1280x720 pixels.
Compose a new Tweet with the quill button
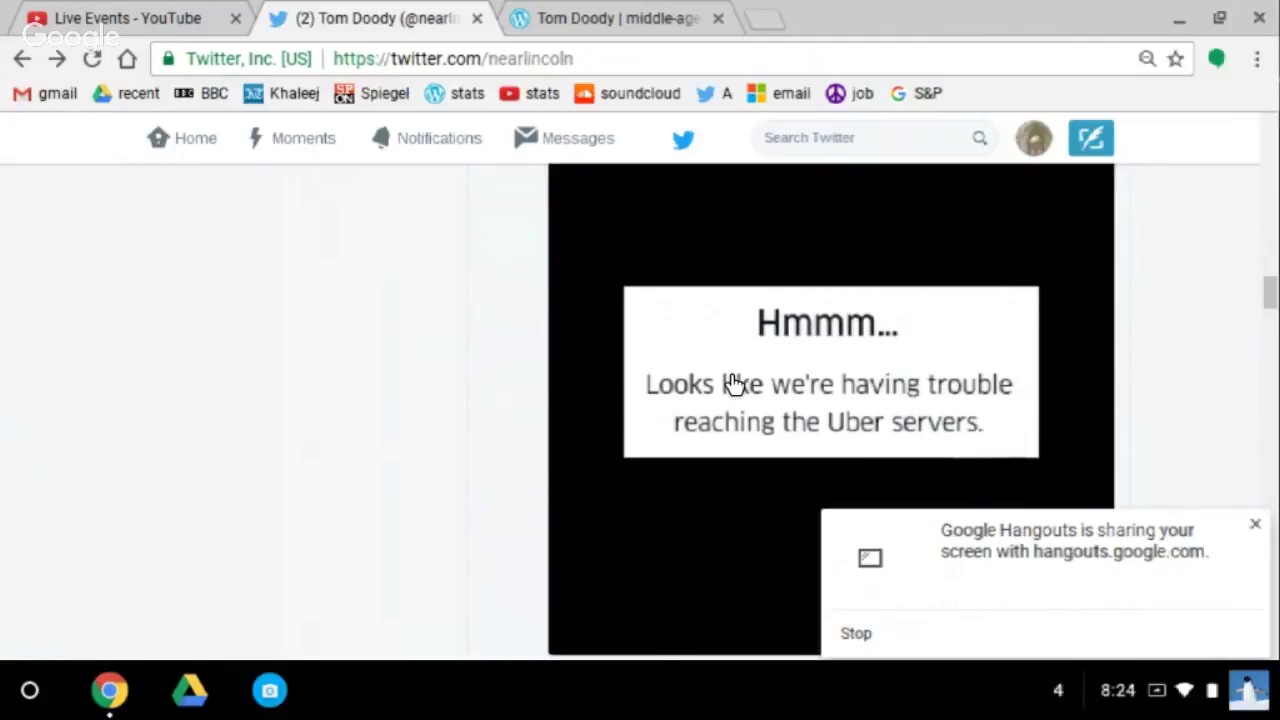point(1091,138)
